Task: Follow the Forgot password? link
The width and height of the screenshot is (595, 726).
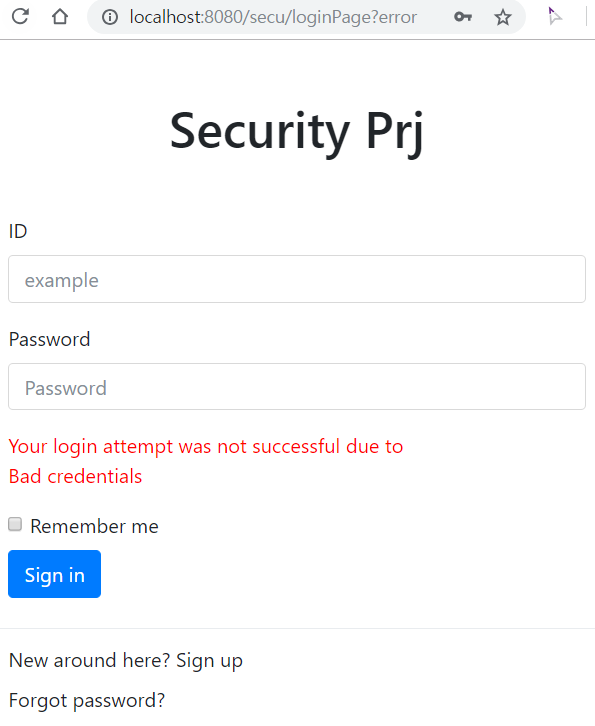Action: pos(87,701)
